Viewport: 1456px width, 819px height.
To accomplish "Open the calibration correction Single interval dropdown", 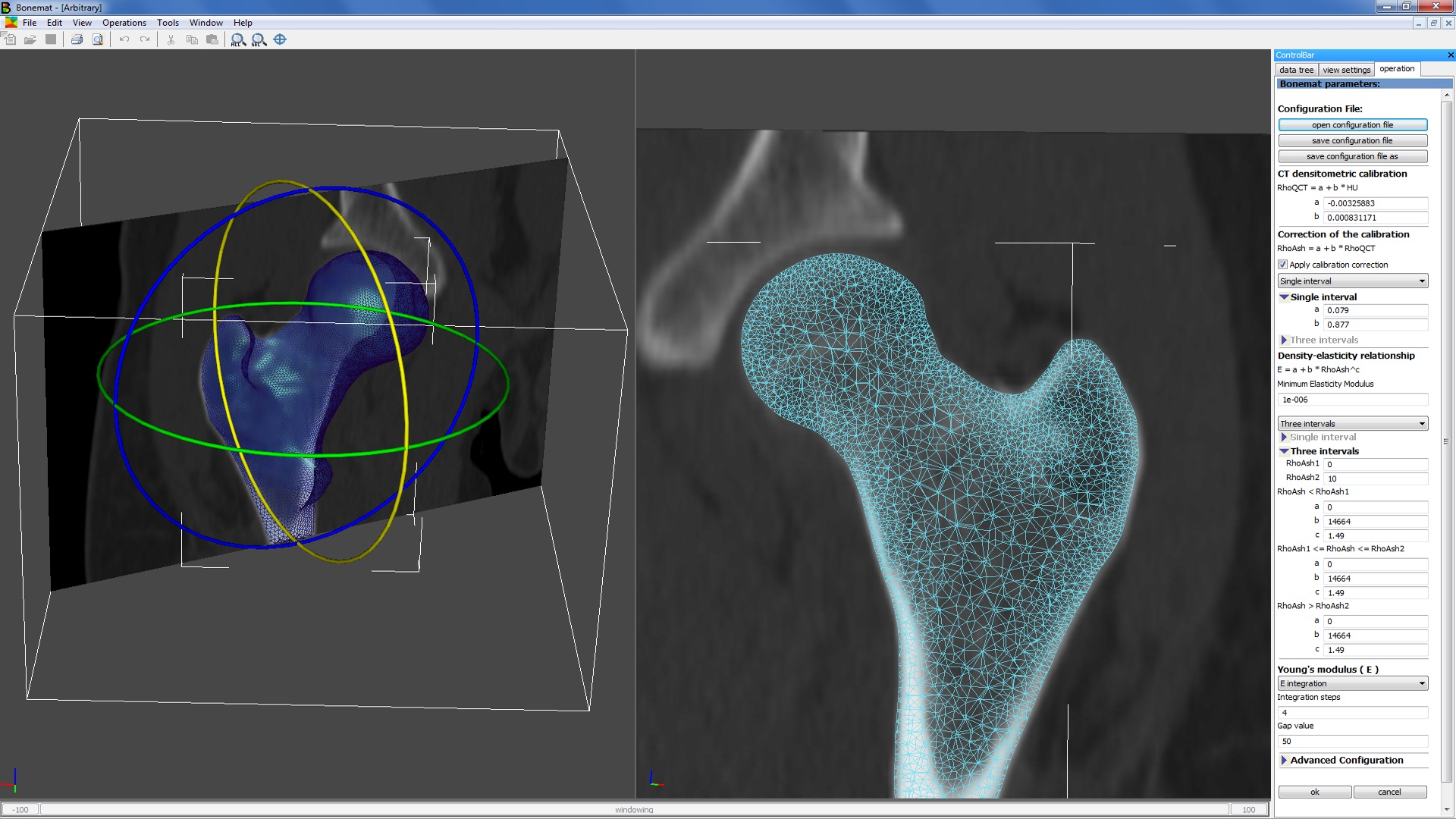I will click(x=1352, y=281).
